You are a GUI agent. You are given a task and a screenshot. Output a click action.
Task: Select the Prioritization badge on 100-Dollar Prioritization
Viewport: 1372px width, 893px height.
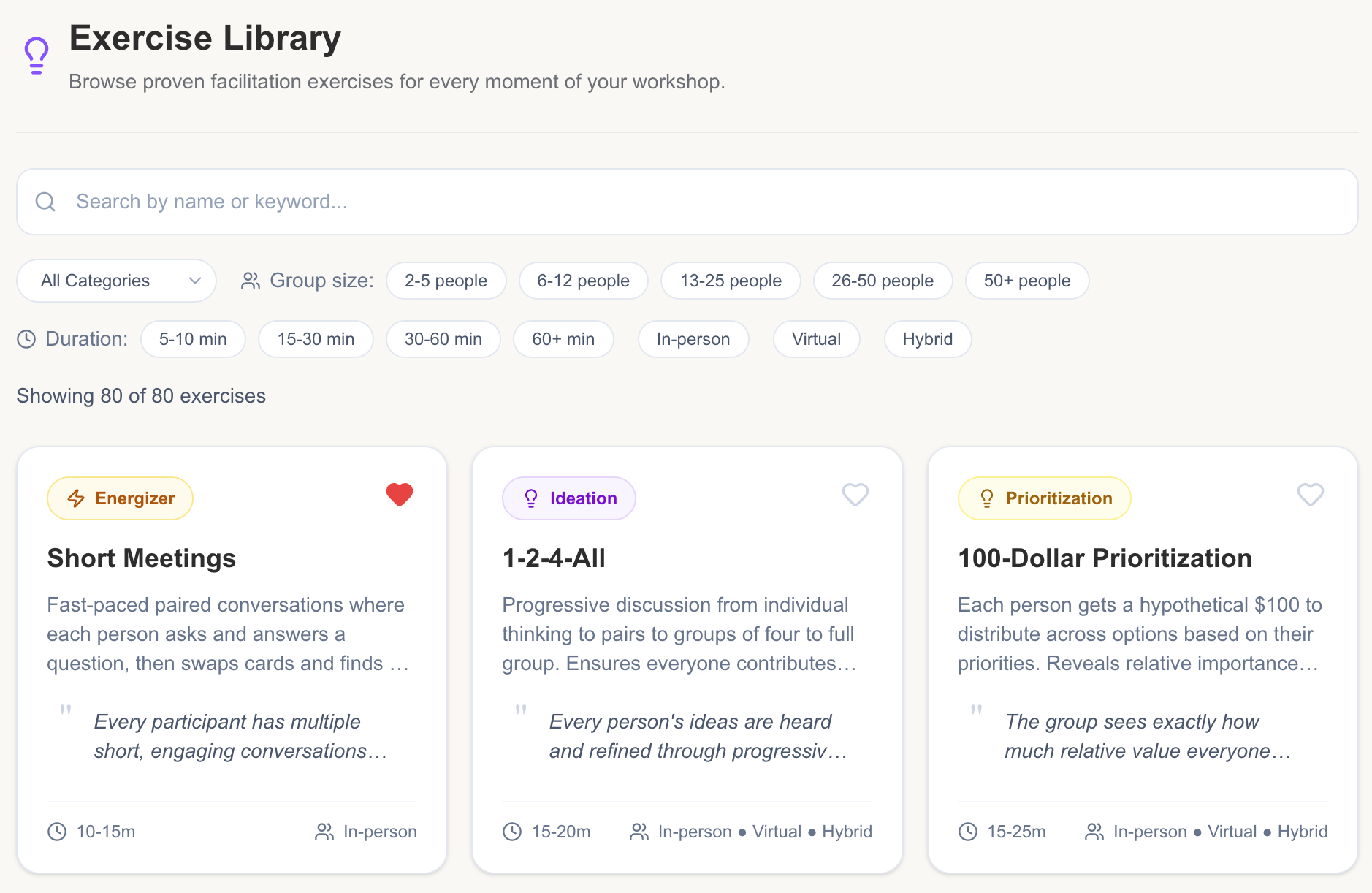coord(1044,498)
